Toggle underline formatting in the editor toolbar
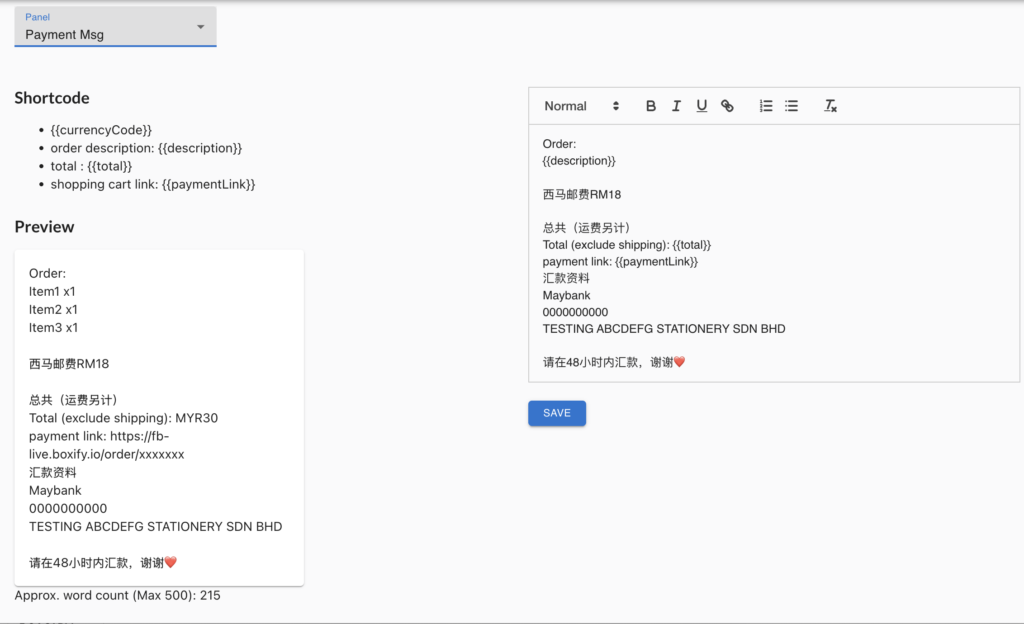This screenshot has width=1024, height=624. click(x=701, y=106)
